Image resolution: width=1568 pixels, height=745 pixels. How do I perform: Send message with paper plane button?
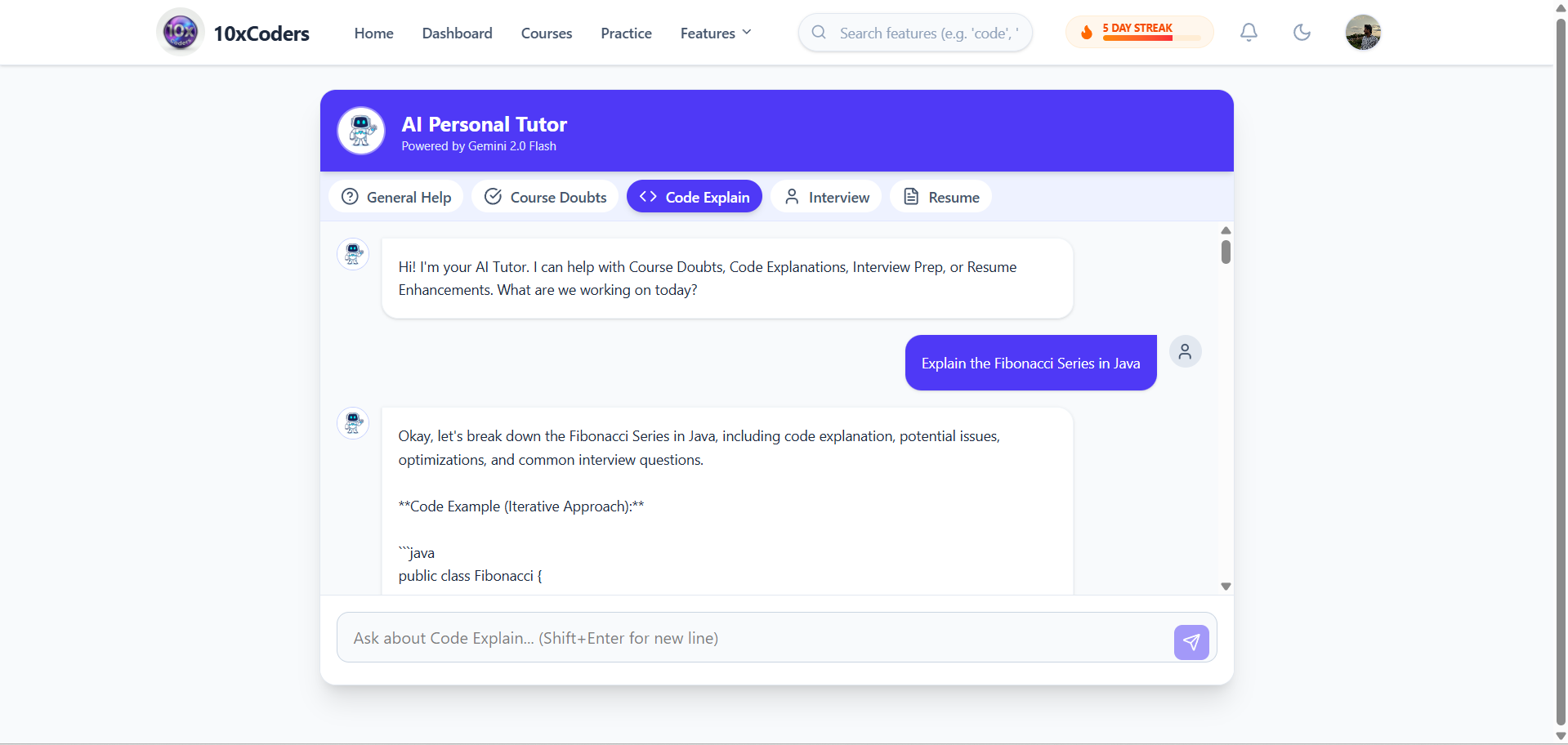(1191, 642)
